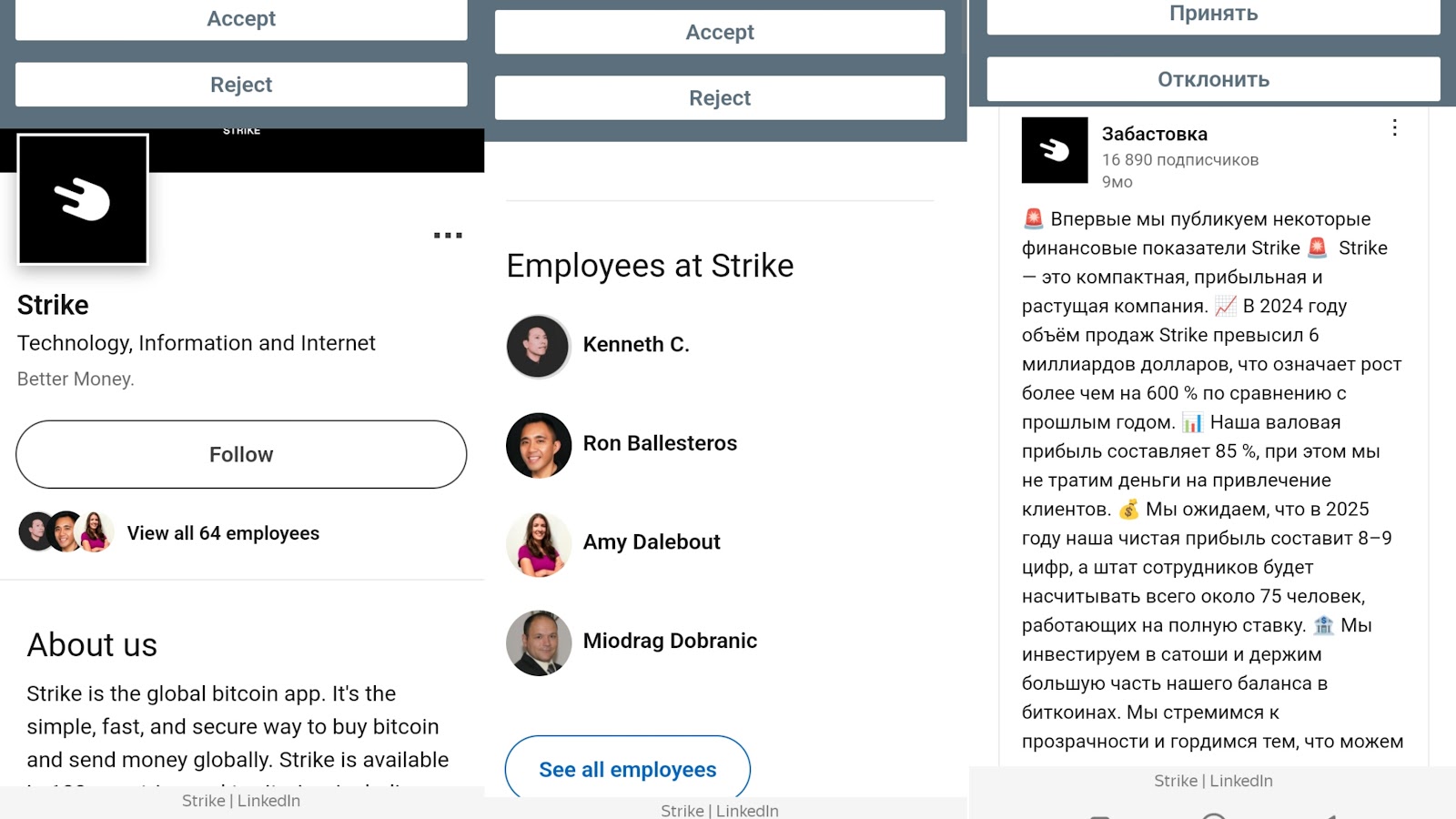Select the name Amy Dalebout

coord(652,542)
